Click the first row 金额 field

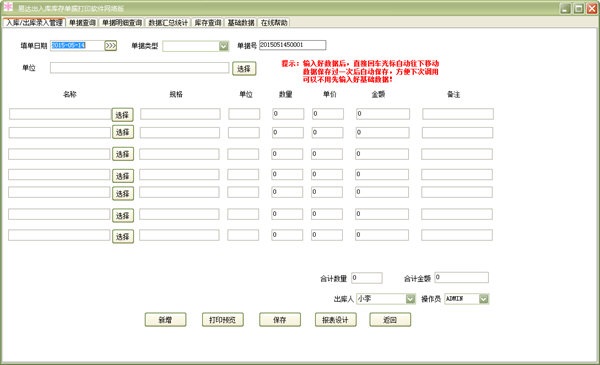383,114
